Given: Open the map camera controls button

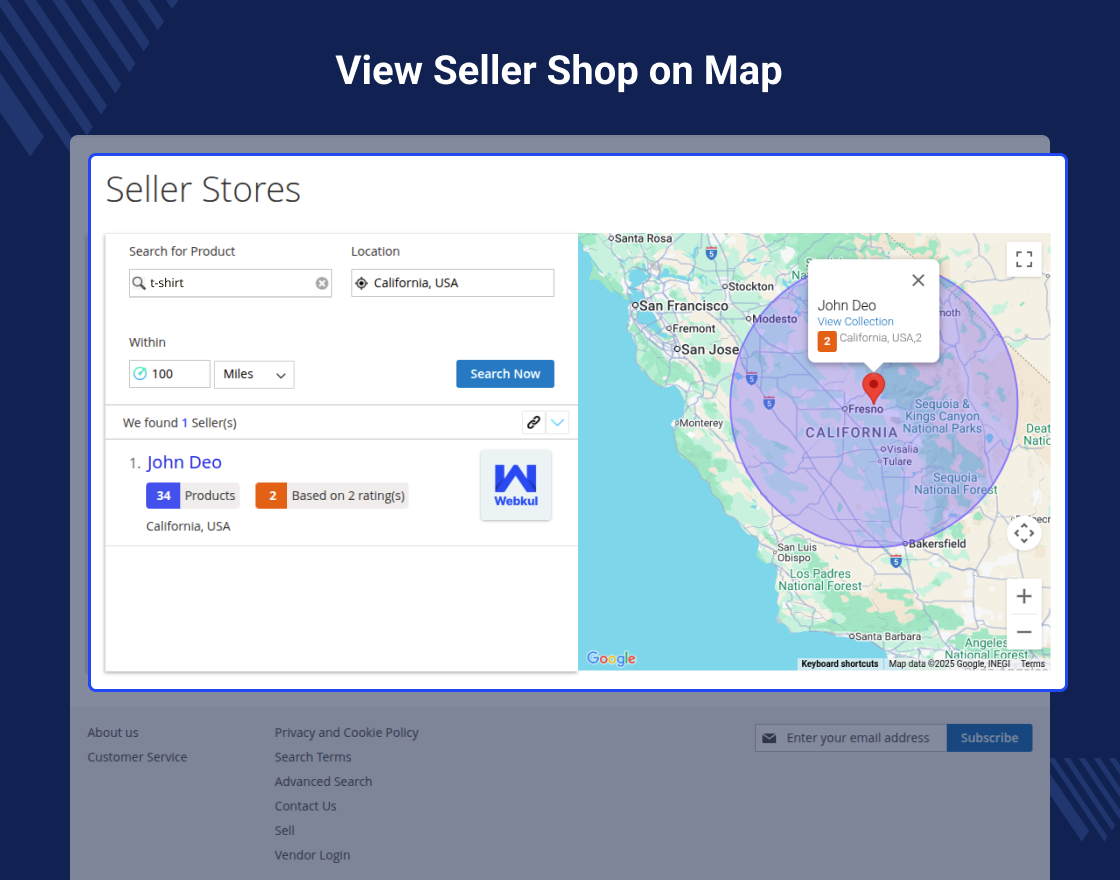Looking at the screenshot, I should [1024, 533].
